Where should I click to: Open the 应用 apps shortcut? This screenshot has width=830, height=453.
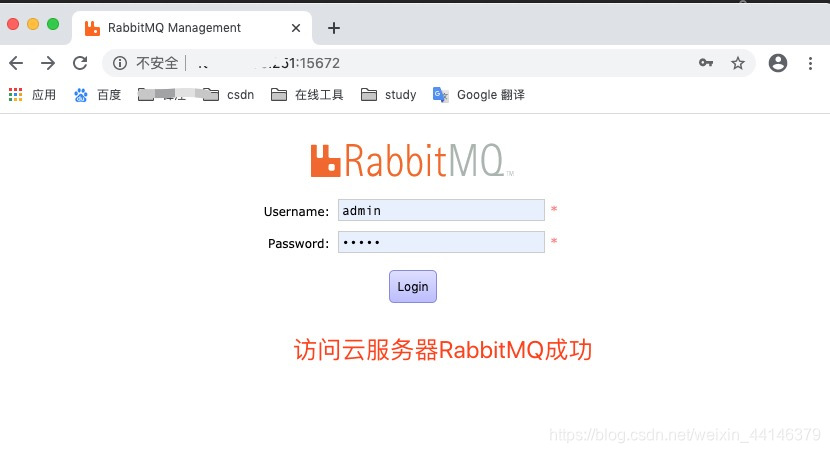coord(32,95)
